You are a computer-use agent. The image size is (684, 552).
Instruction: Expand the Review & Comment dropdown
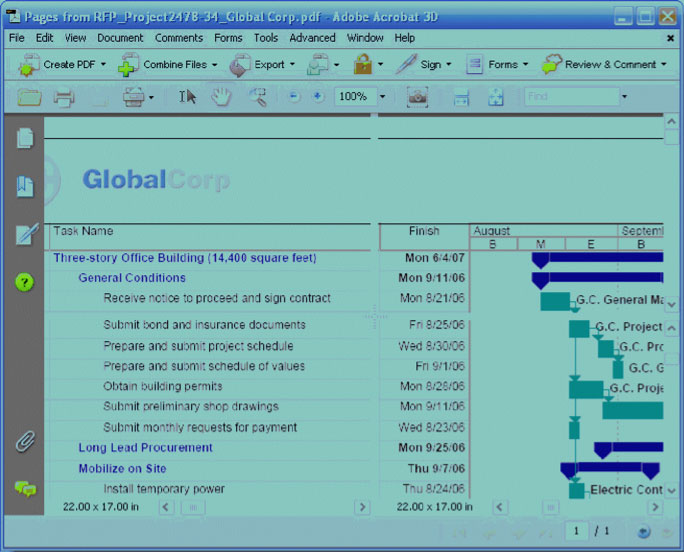click(604, 65)
